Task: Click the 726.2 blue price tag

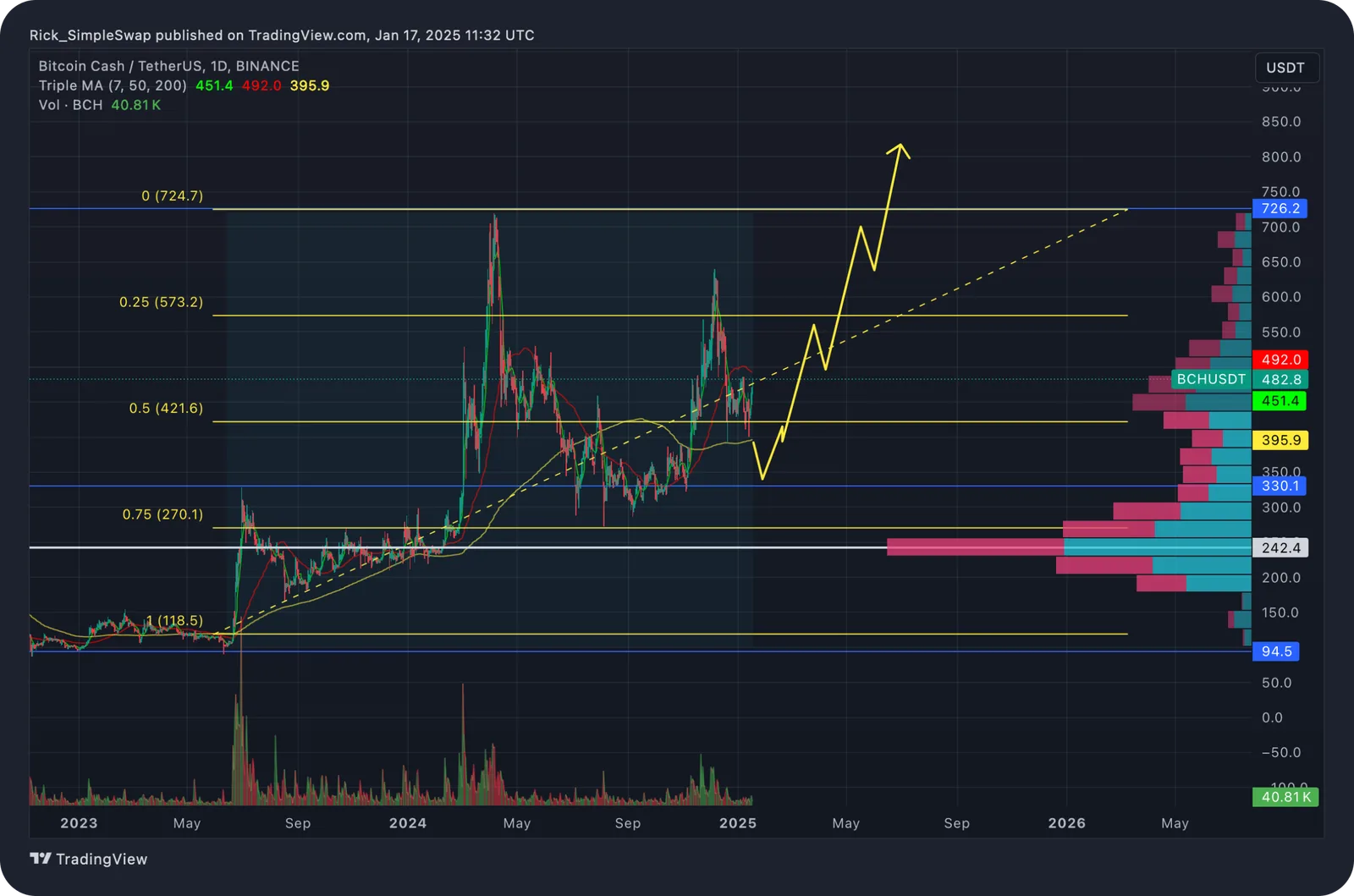Action: [x=1280, y=208]
